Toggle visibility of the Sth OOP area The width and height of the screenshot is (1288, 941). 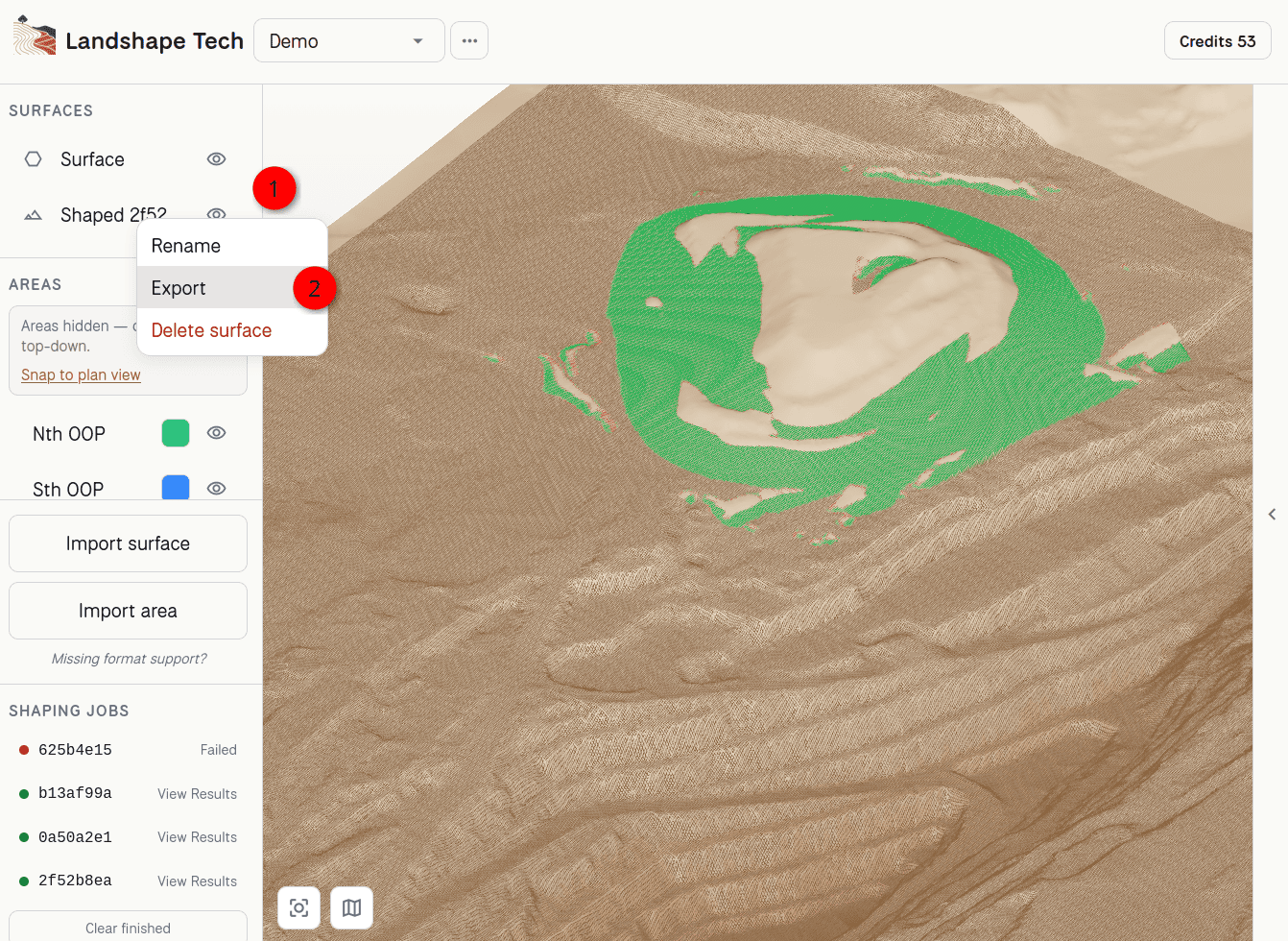[x=217, y=489]
